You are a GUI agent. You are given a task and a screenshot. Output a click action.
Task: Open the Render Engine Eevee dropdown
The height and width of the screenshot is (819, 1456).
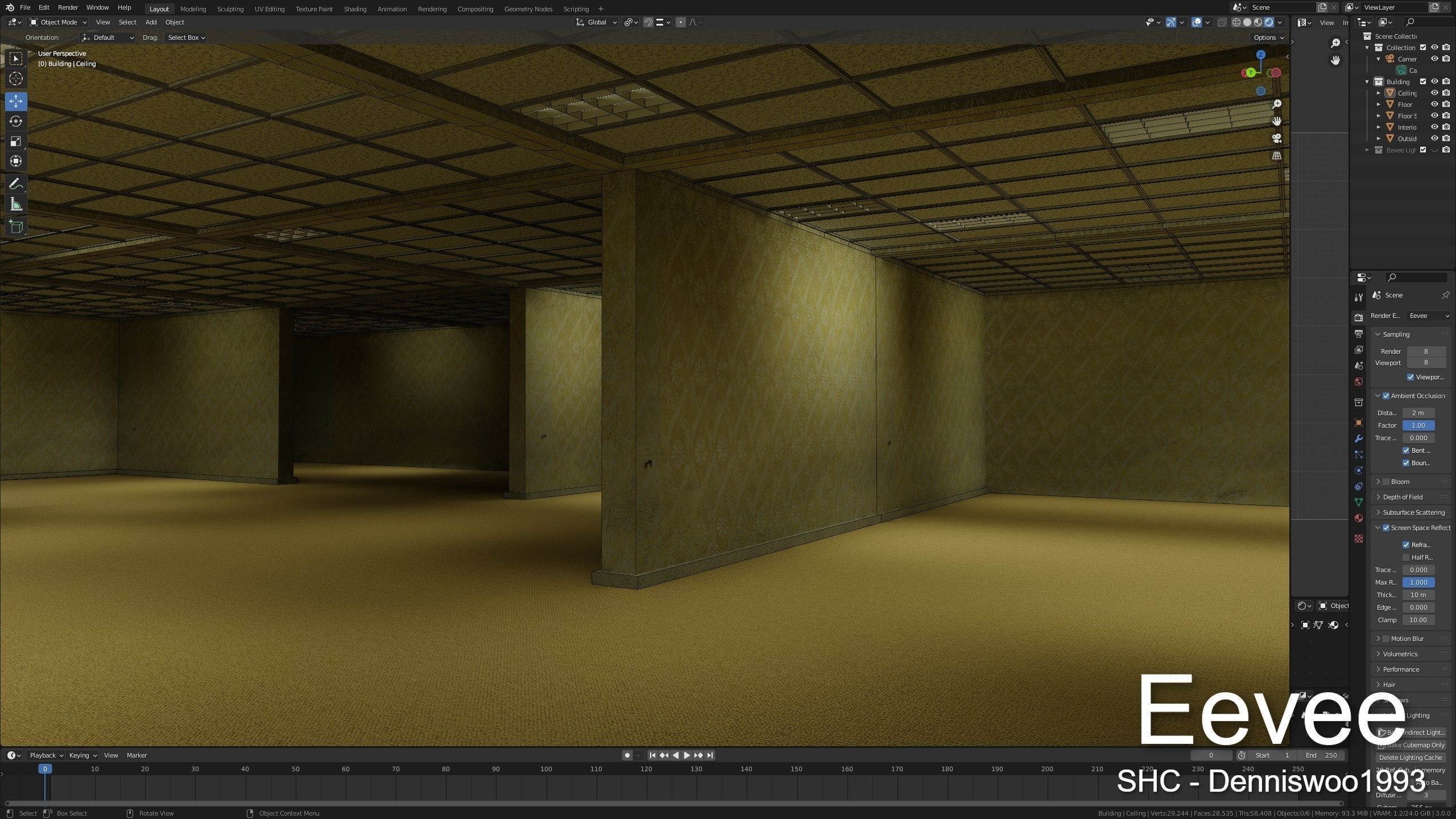pos(1428,316)
